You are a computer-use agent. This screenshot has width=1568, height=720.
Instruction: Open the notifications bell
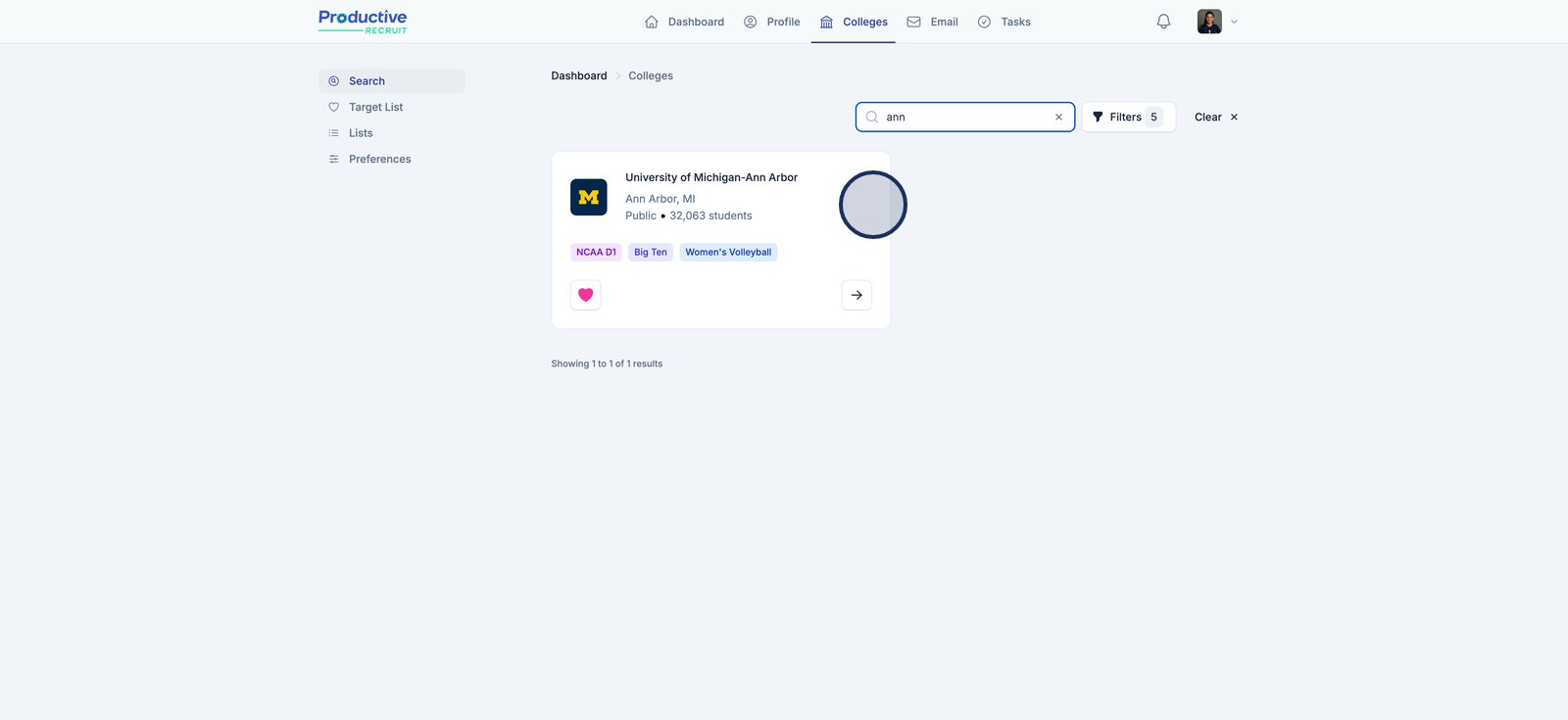(1163, 22)
